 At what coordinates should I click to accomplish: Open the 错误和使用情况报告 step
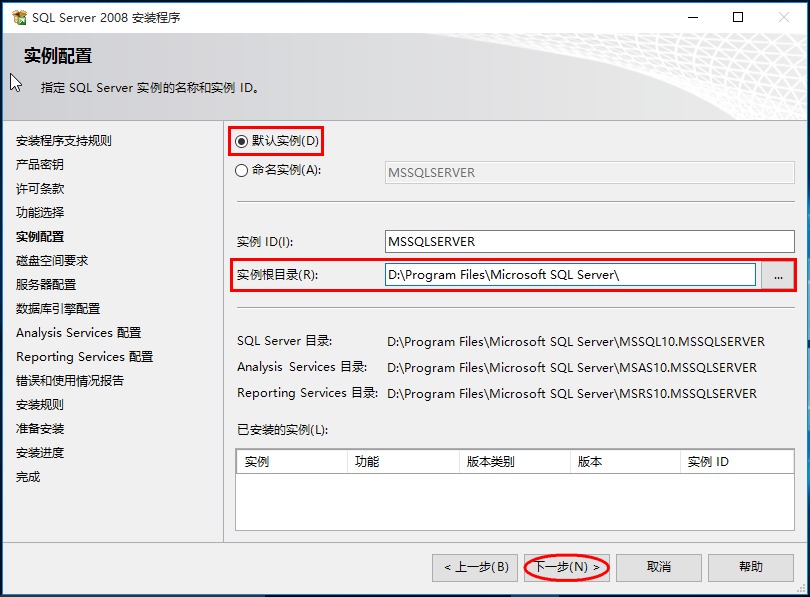point(70,381)
